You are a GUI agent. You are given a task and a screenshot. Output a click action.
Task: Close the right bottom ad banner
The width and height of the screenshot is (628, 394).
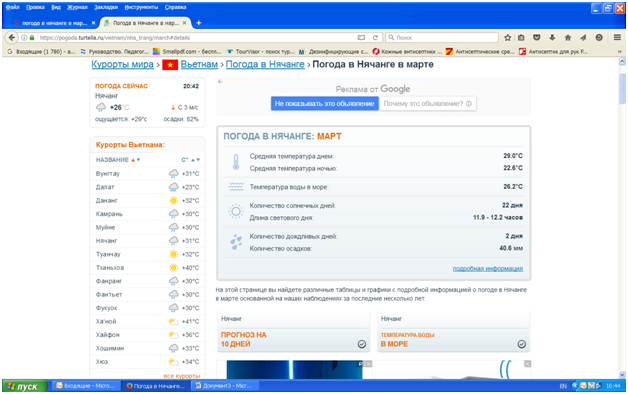pyautogui.click(x=527, y=364)
